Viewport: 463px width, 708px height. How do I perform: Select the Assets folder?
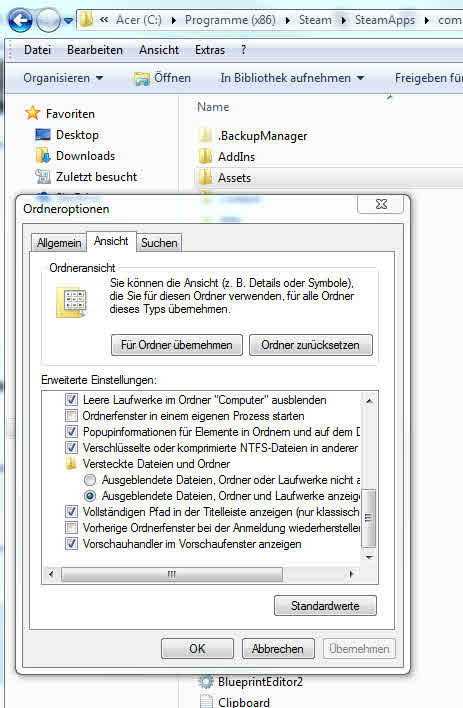click(330, 177)
